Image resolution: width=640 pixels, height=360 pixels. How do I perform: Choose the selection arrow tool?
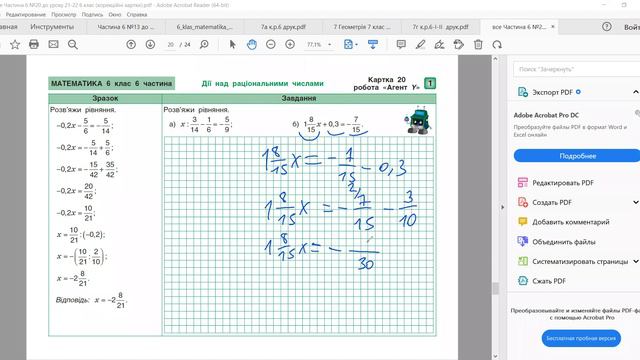click(x=233, y=44)
